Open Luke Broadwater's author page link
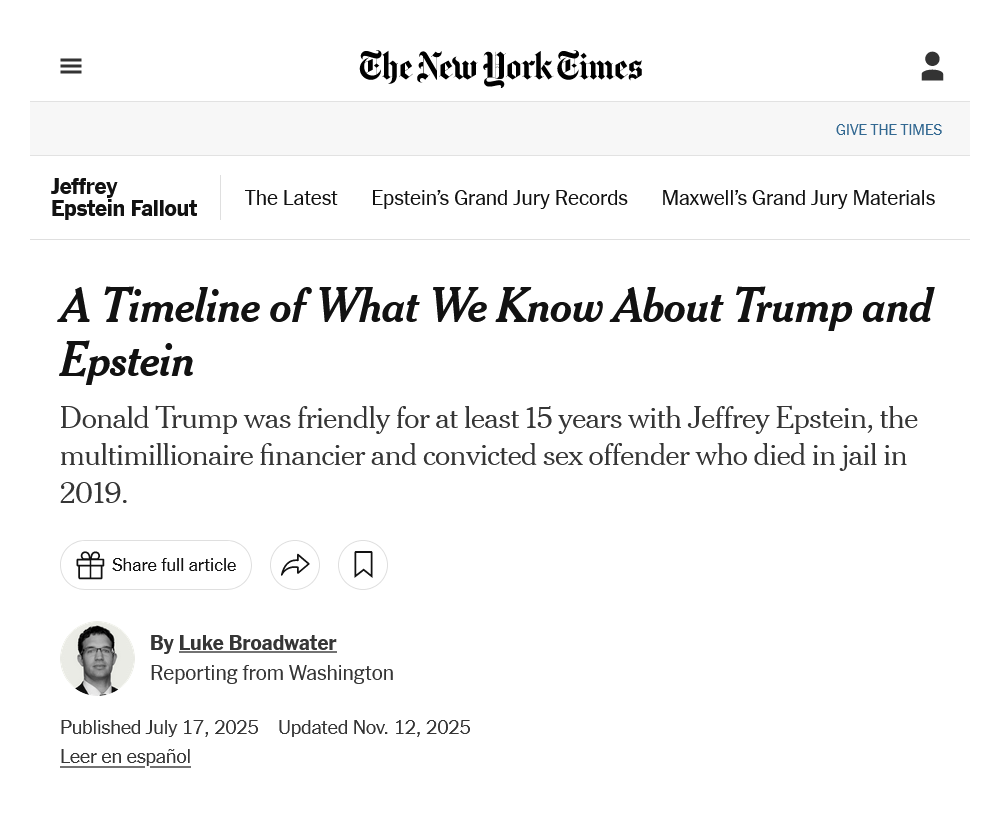1000x820 pixels. 257,643
